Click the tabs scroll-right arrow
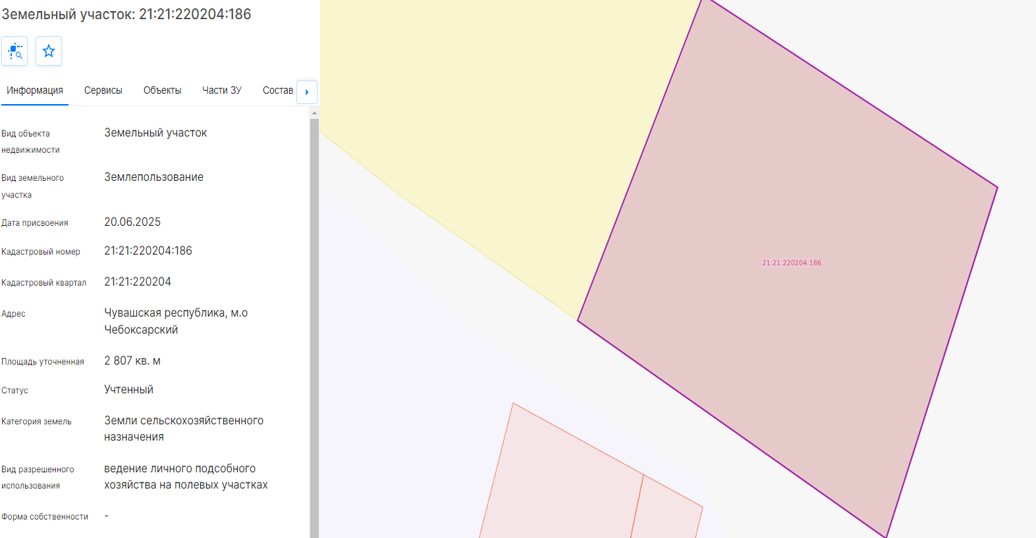The width and height of the screenshot is (1036, 538). [307, 92]
